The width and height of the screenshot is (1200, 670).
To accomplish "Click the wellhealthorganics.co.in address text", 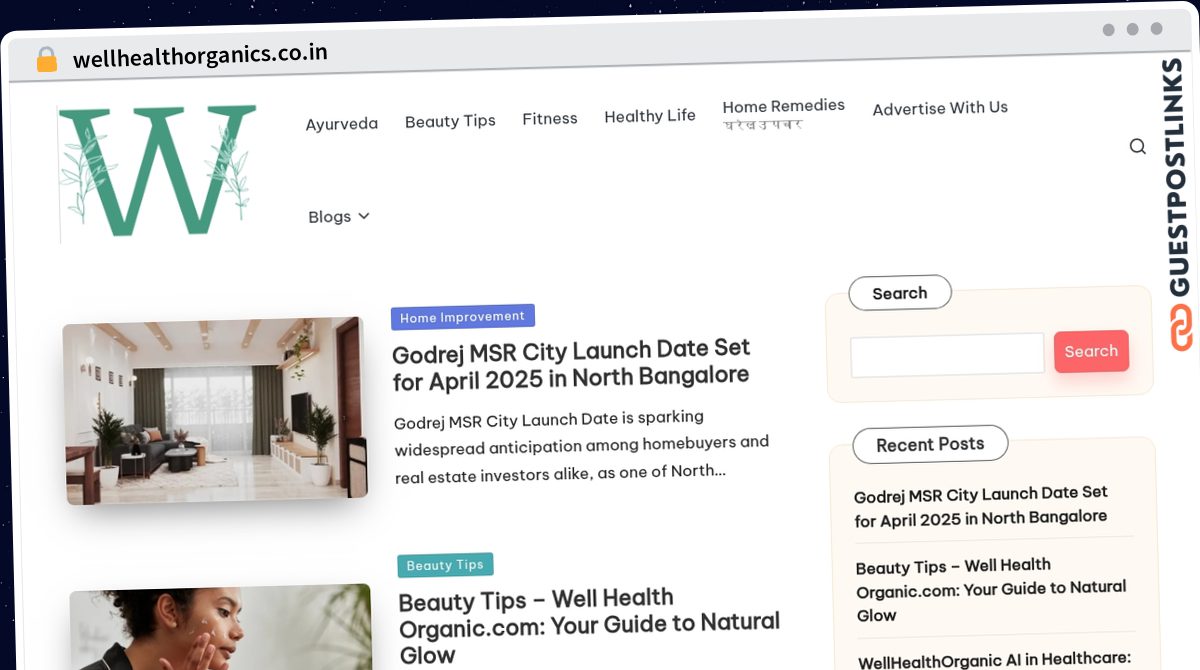I will tap(200, 55).
